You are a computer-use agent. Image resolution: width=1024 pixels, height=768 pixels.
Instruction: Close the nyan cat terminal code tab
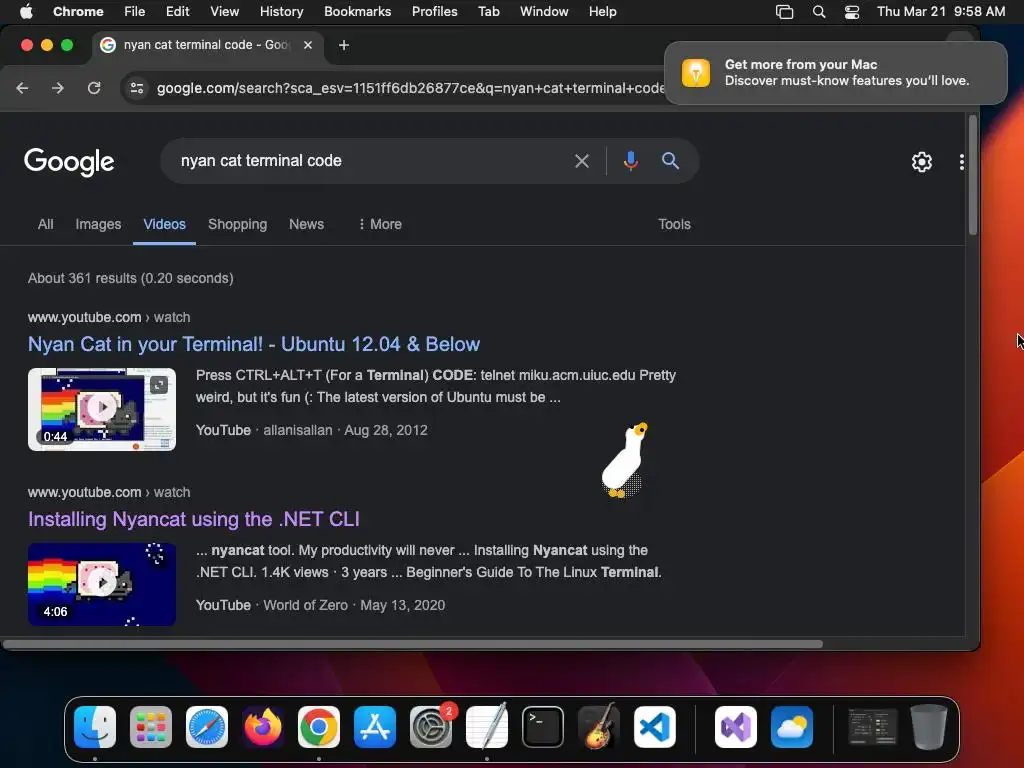[x=308, y=44]
